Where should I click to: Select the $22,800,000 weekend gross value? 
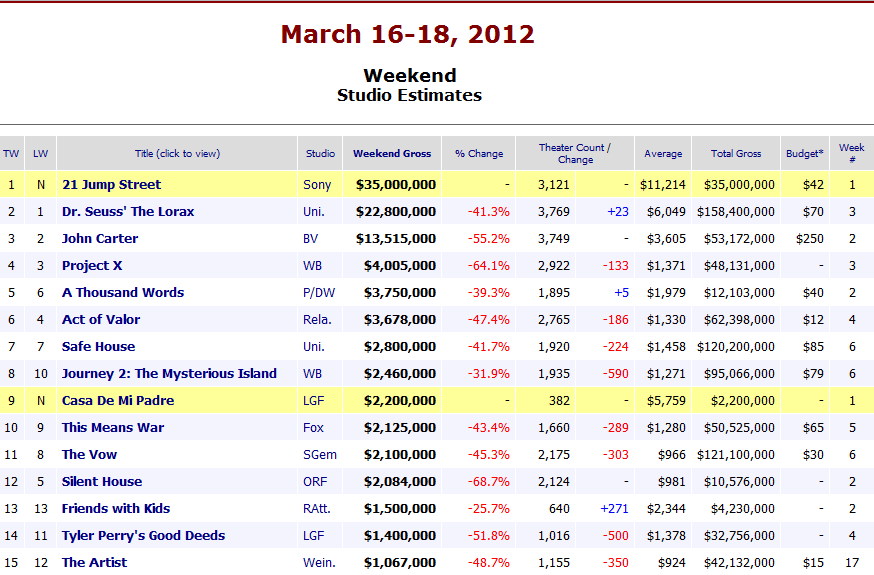coord(396,212)
